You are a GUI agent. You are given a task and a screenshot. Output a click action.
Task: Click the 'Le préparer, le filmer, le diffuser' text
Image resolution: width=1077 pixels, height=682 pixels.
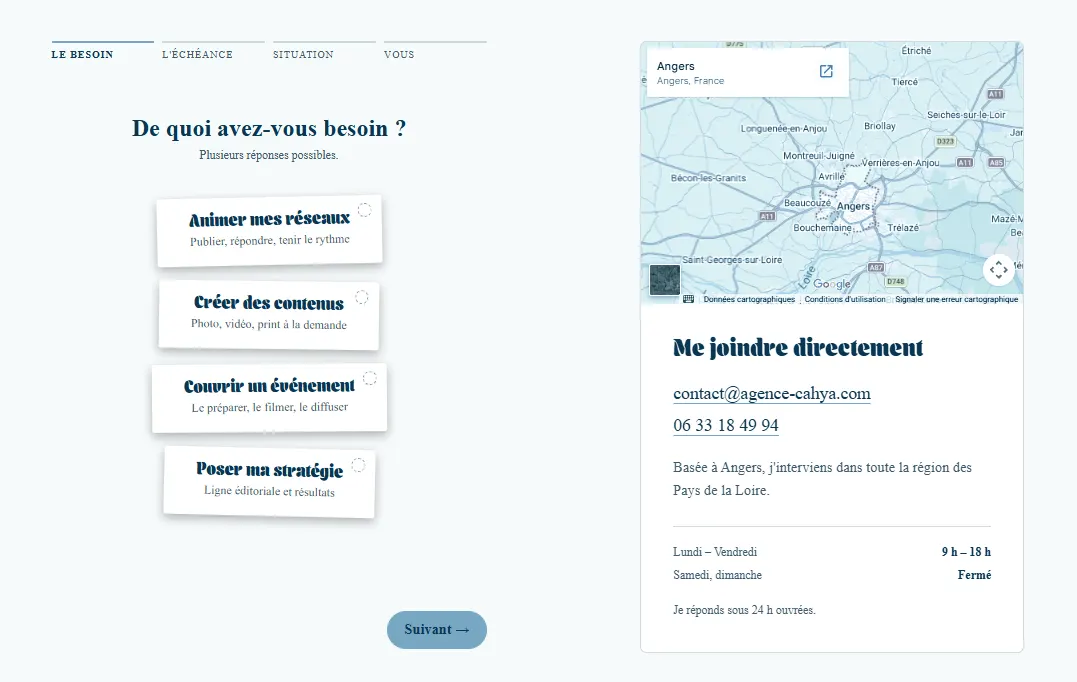pyautogui.click(x=270, y=407)
